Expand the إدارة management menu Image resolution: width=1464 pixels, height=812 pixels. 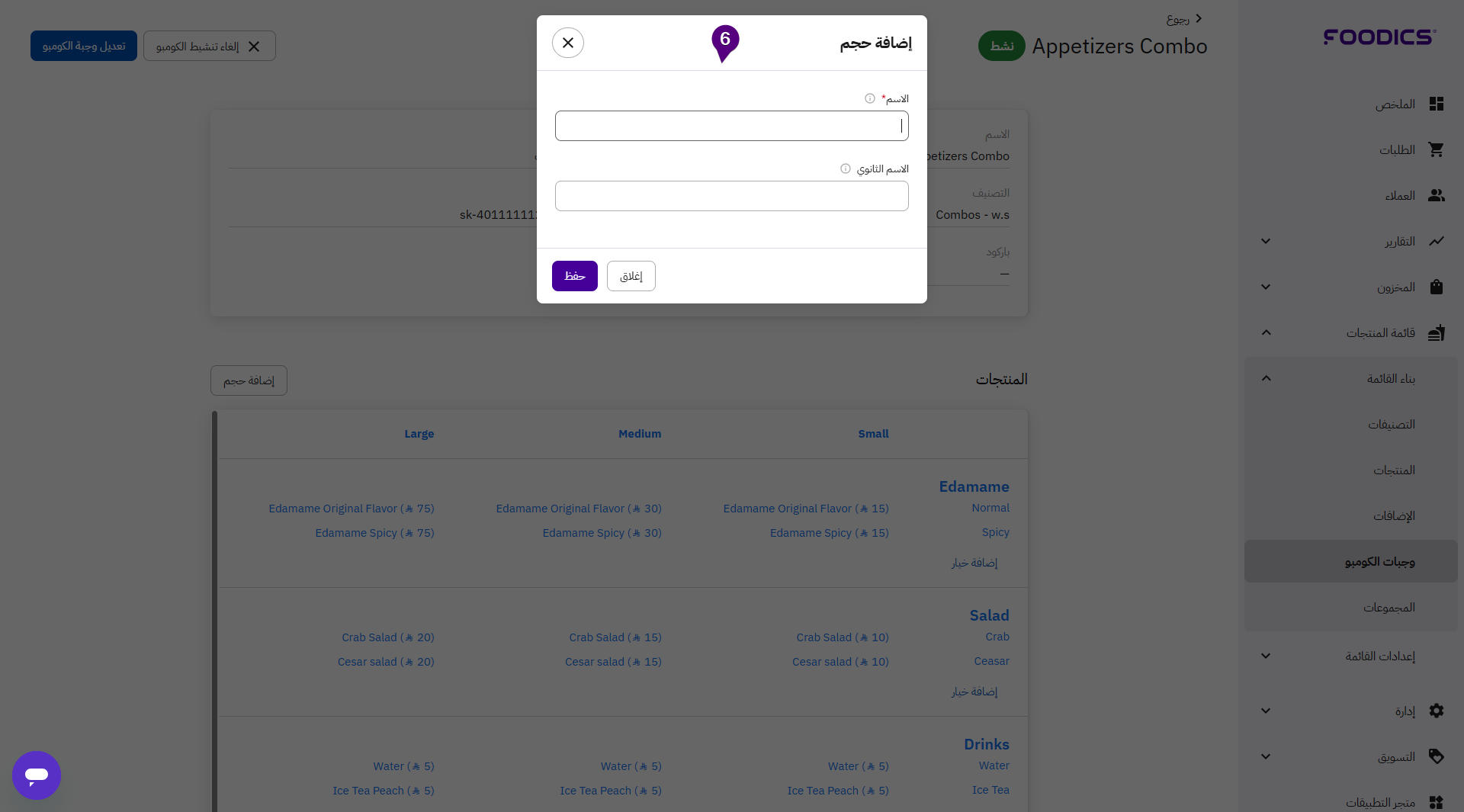[x=1266, y=711]
